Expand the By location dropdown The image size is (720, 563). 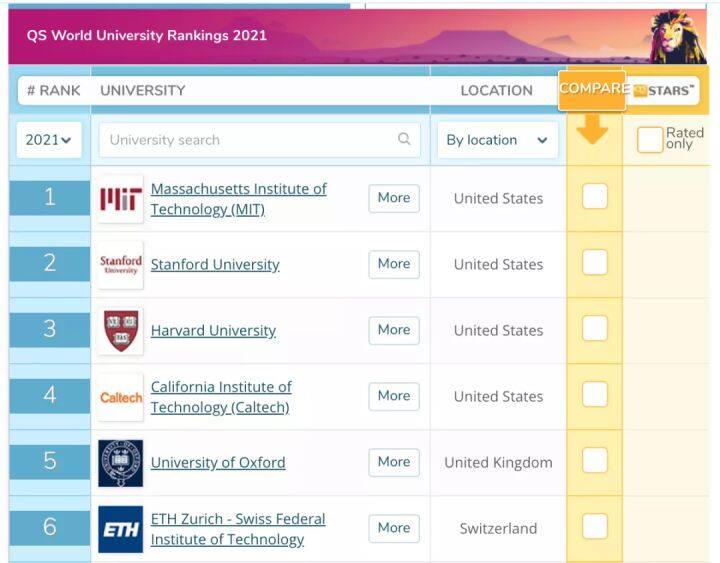click(498, 140)
